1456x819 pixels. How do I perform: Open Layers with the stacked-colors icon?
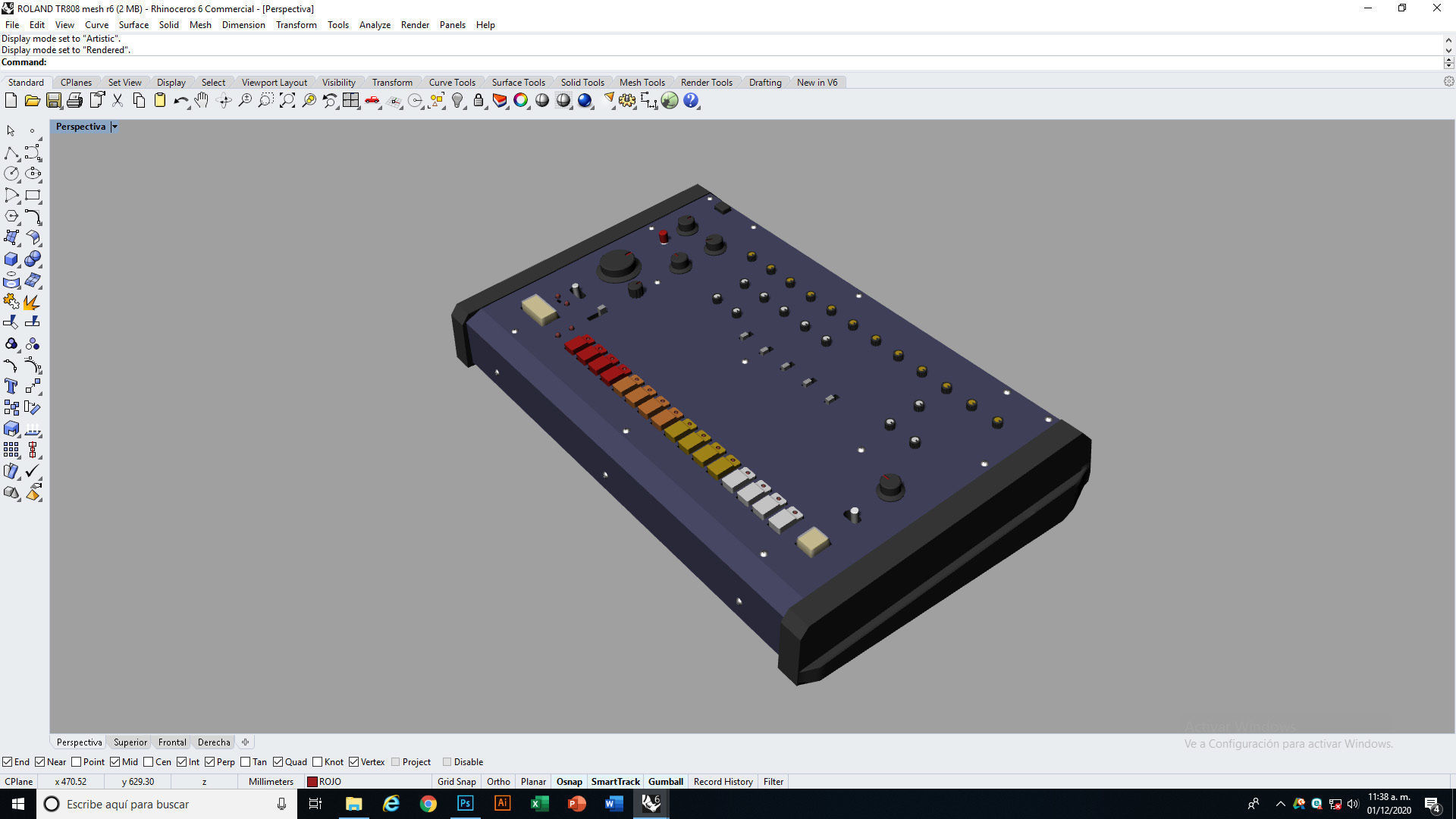point(500,100)
